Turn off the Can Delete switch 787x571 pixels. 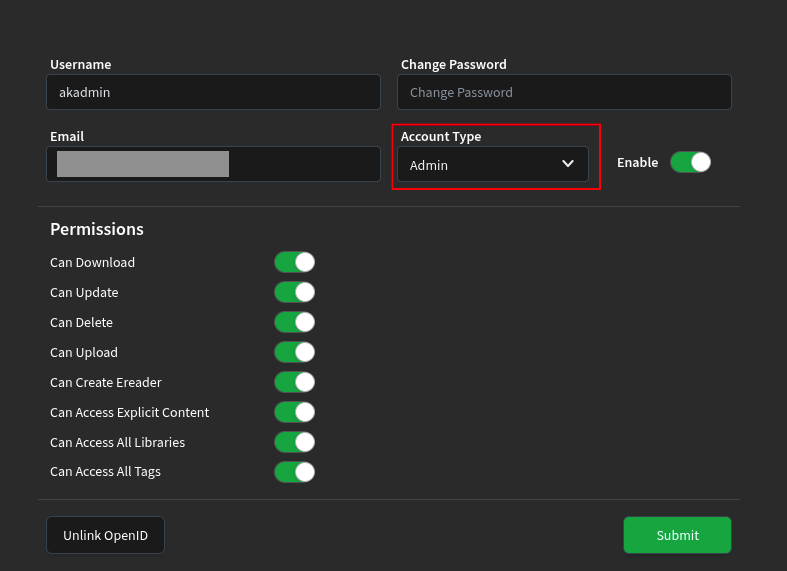point(294,322)
